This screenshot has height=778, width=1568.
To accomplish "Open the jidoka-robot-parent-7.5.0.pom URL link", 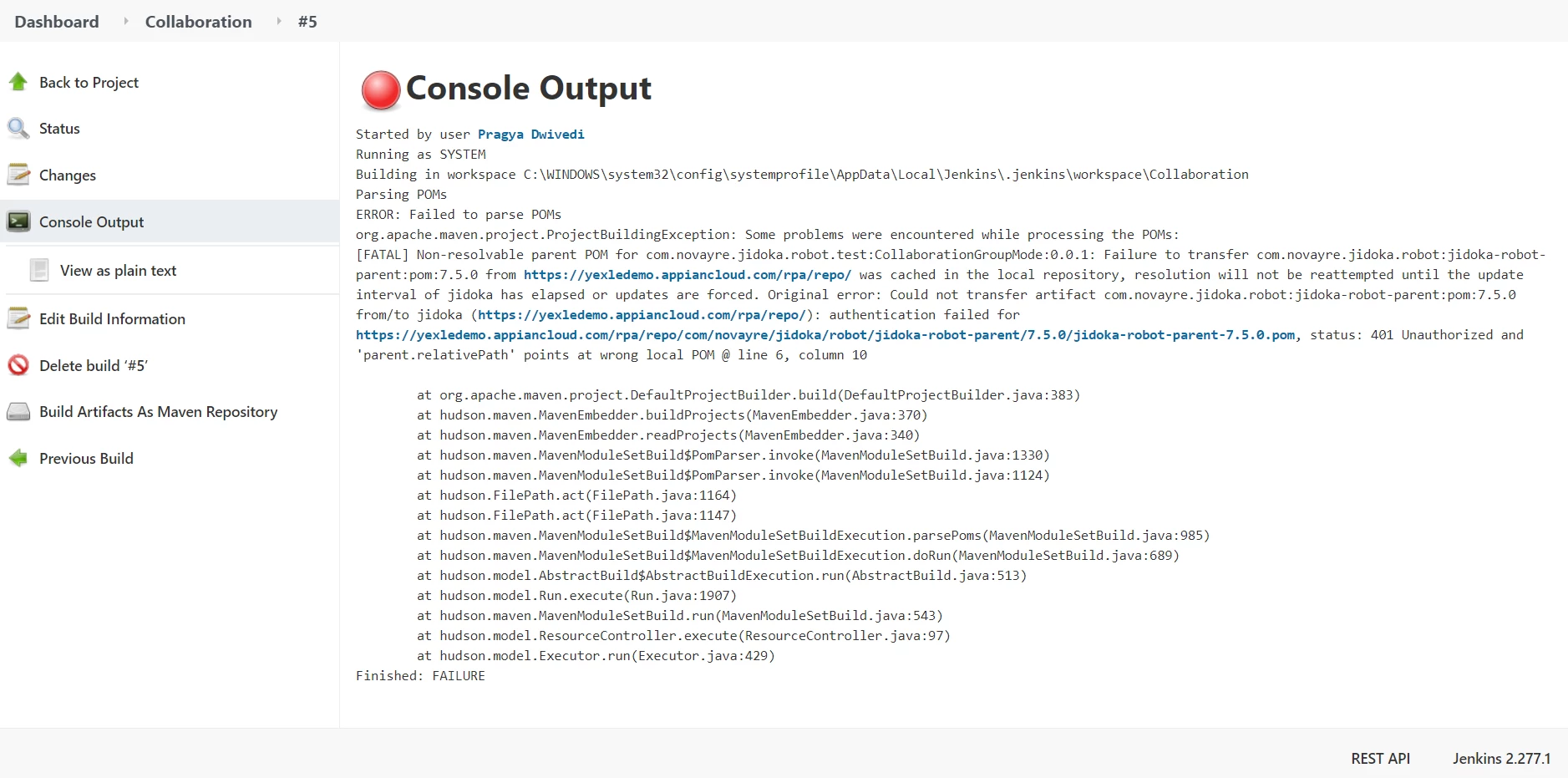I will tap(825, 335).
